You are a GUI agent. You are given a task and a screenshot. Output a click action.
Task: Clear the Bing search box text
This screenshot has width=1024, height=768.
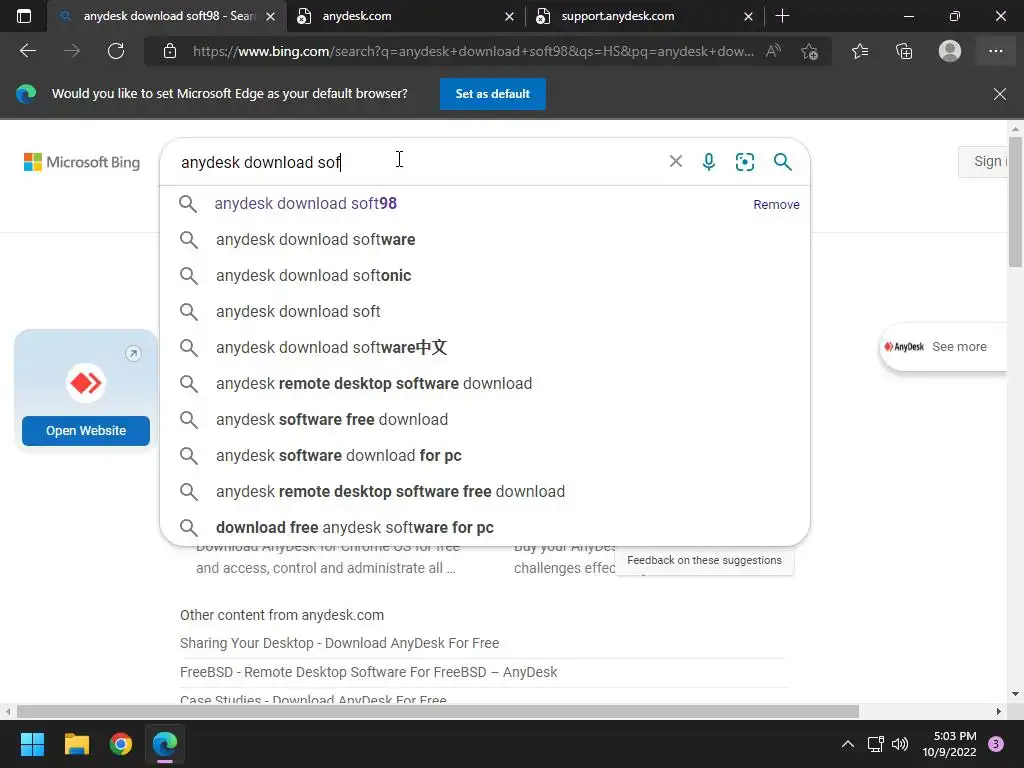coord(676,161)
